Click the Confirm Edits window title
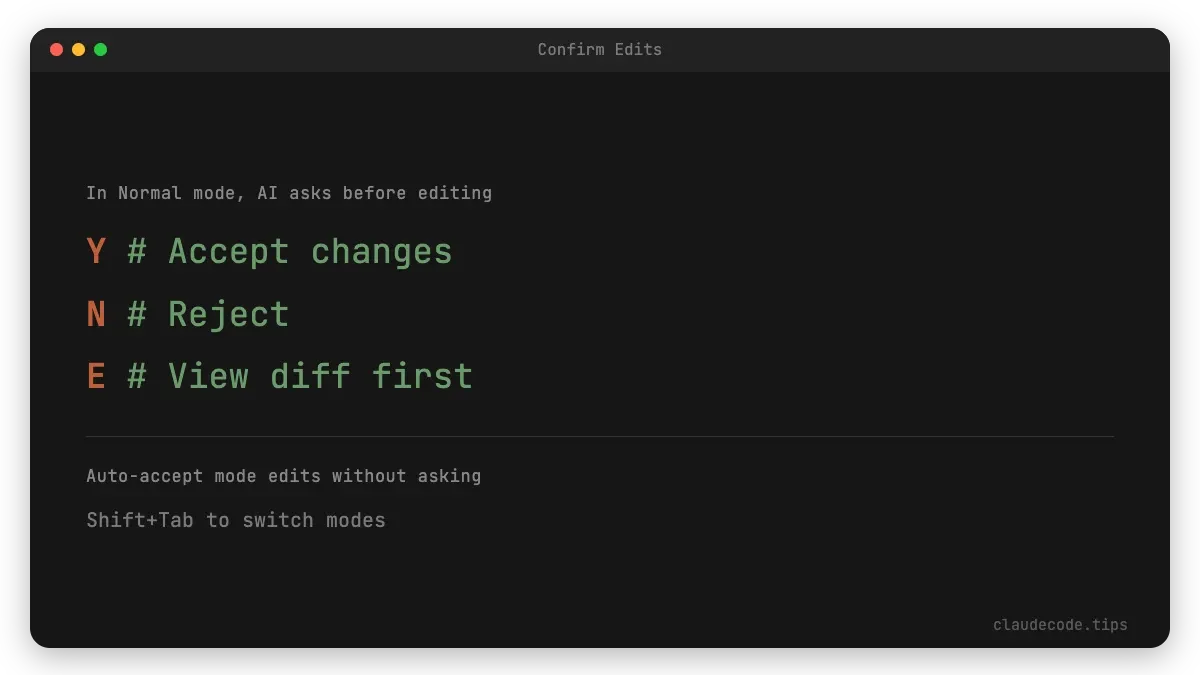Viewport: 1200px width, 675px height. coord(599,49)
